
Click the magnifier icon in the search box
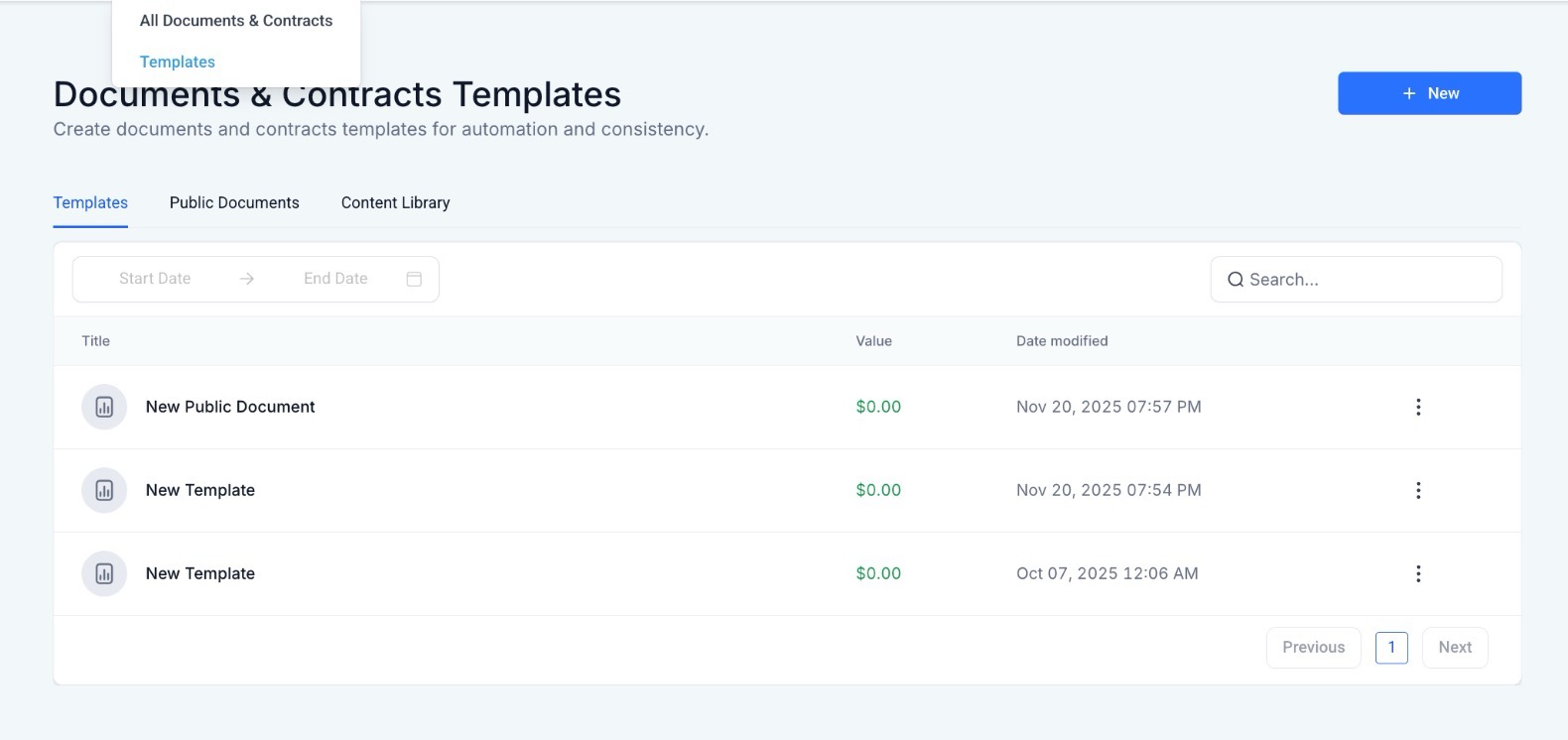pos(1236,280)
